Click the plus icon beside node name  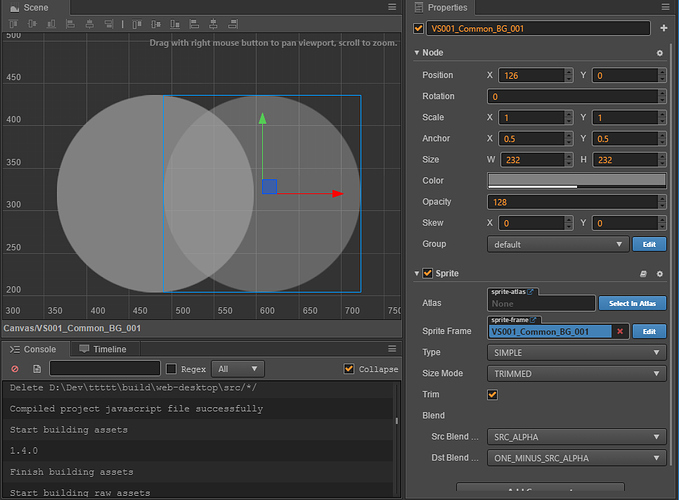664,29
